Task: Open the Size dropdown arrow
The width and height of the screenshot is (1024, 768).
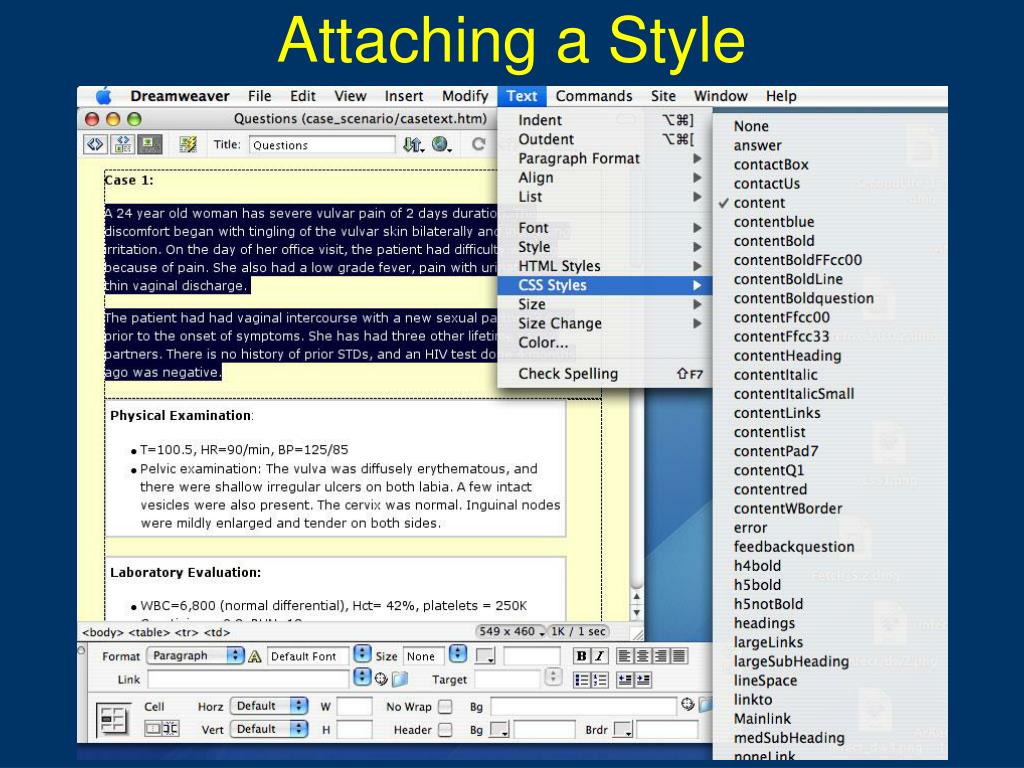Action: [458, 654]
